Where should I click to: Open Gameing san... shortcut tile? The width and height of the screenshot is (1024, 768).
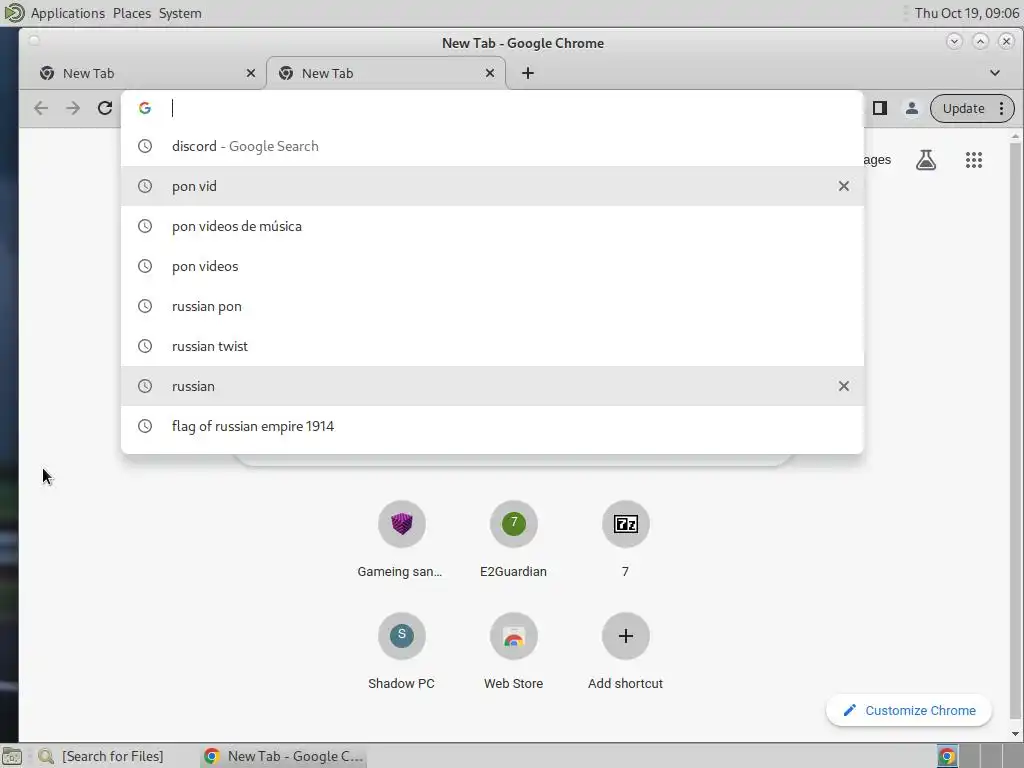[x=401, y=539]
